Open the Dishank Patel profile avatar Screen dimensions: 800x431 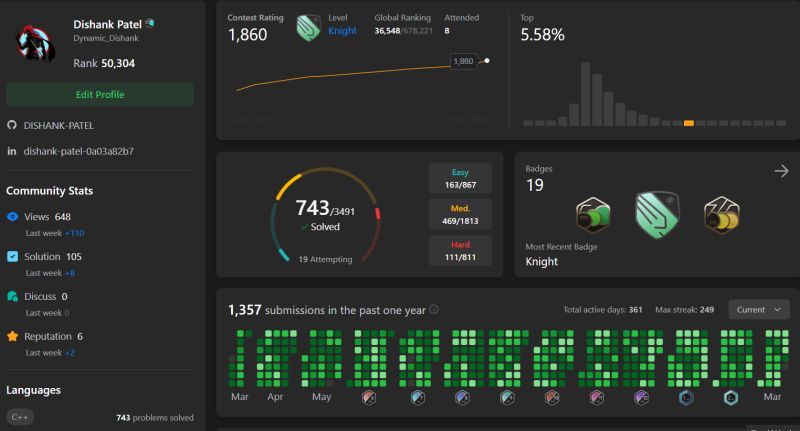[35, 44]
